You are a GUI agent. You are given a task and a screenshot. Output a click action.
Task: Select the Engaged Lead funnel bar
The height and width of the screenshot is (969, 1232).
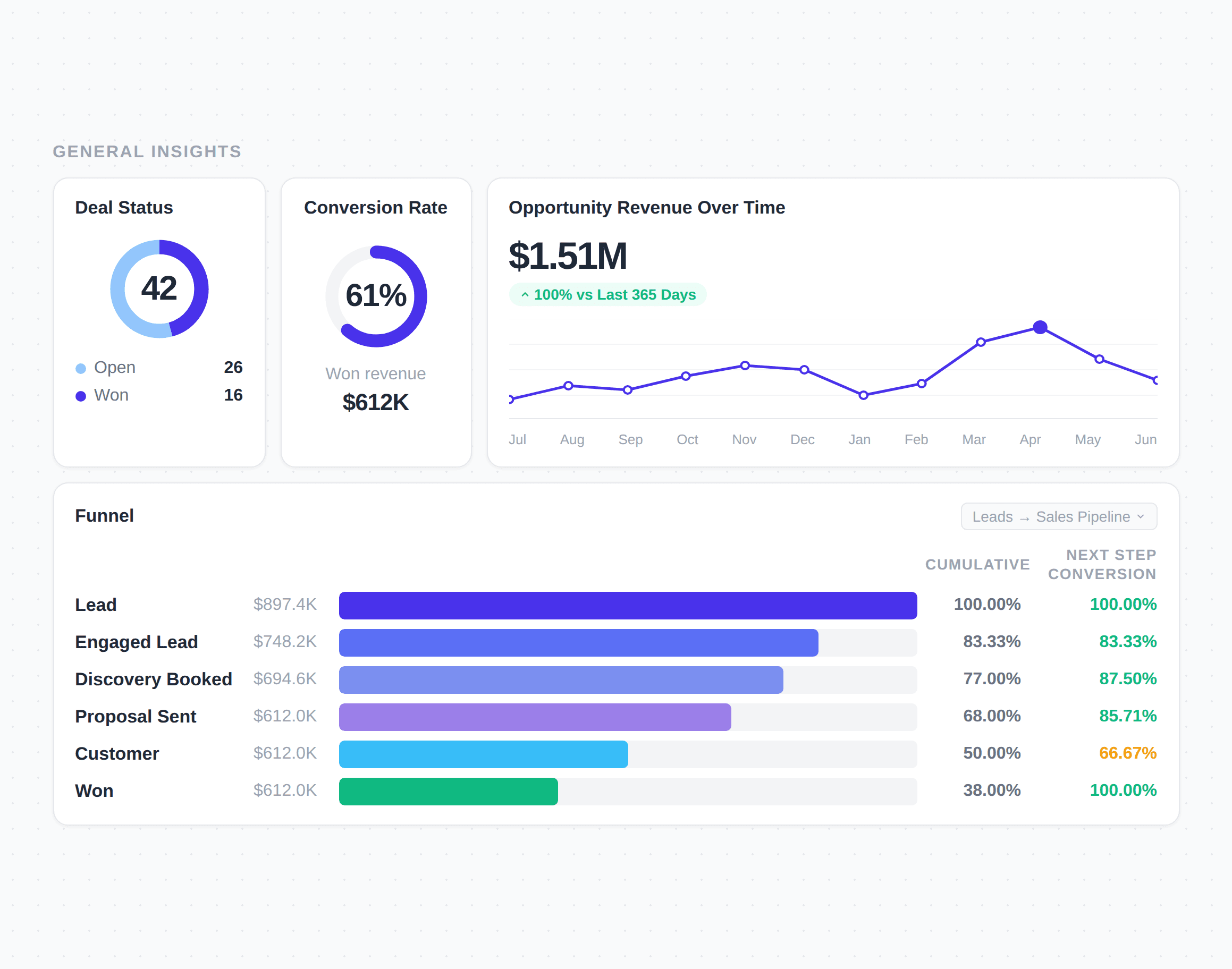click(x=578, y=643)
